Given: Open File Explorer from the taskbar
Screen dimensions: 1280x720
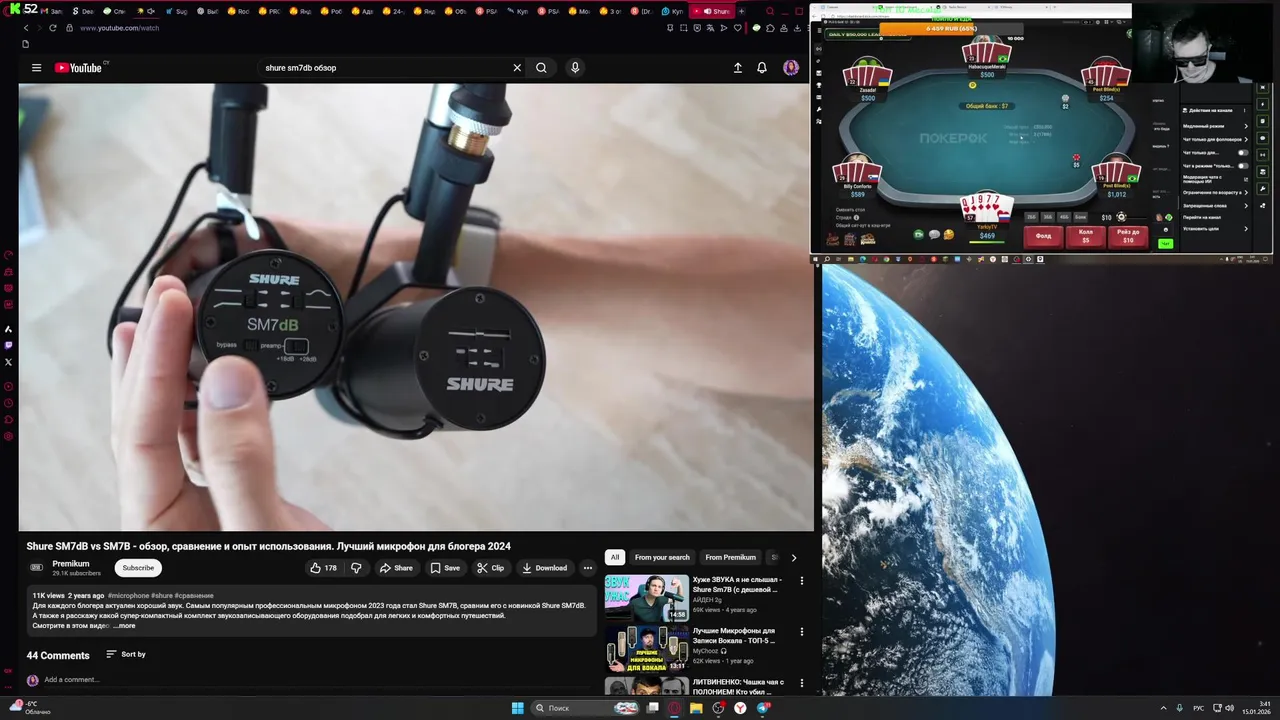Looking at the screenshot, I should pyautogui.click(x=697, y=708).
